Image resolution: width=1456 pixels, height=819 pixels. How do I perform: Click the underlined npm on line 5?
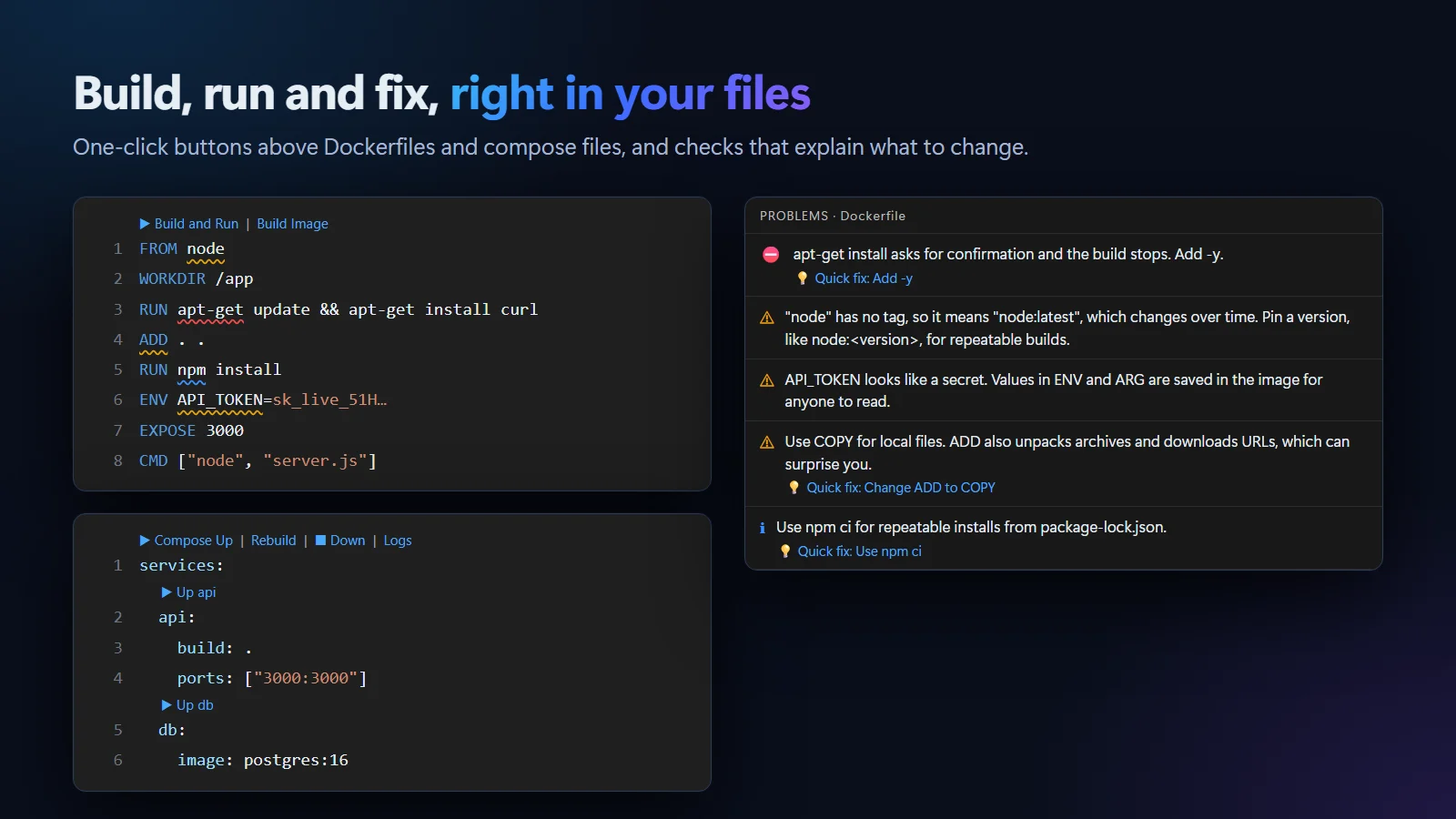click(192, 370)
